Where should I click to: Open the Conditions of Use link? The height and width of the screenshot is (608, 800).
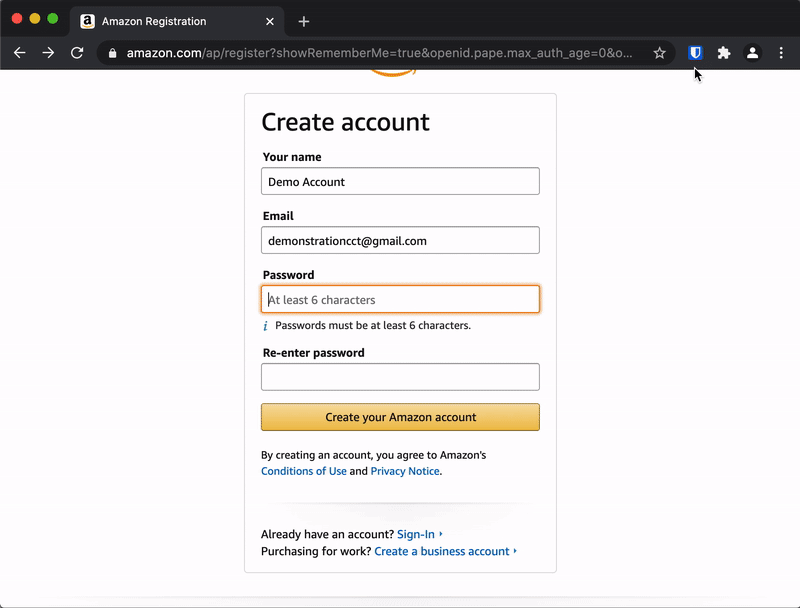pos(304,471)
